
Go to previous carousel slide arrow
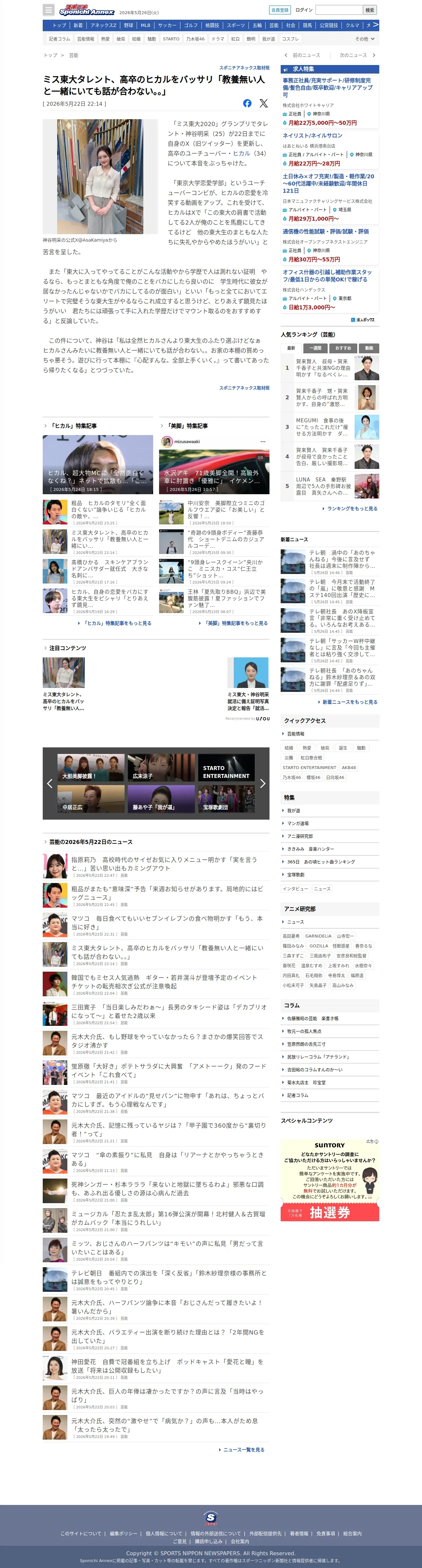click(49, 784)
